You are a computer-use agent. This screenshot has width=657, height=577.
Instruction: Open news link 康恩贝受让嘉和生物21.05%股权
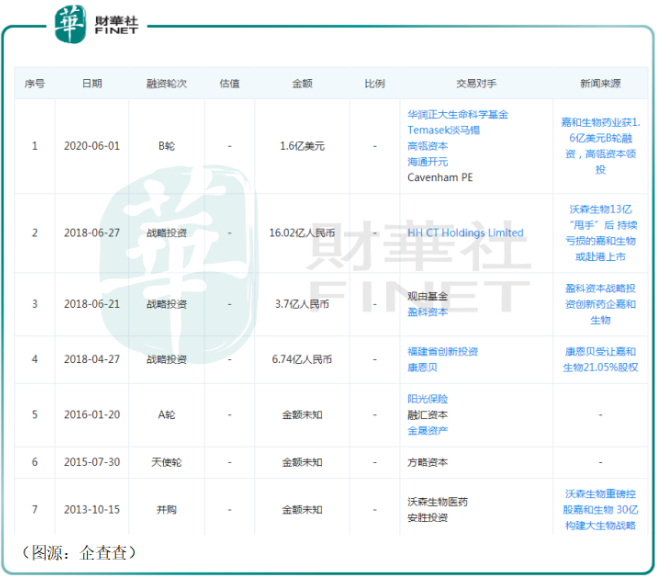pos(600,360)
